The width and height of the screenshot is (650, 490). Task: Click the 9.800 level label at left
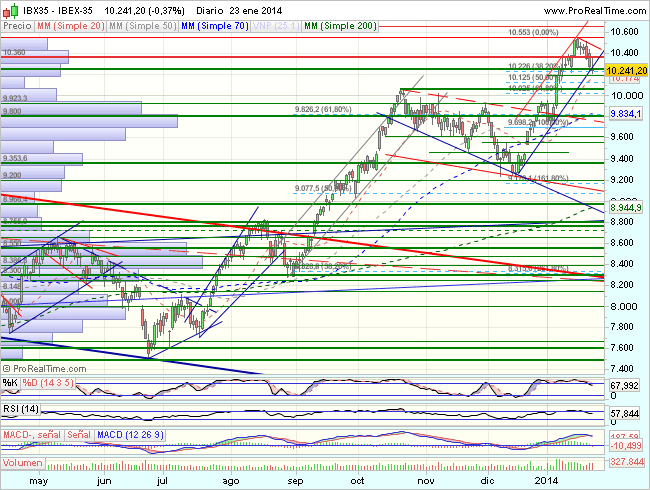[x=12, y=111]
